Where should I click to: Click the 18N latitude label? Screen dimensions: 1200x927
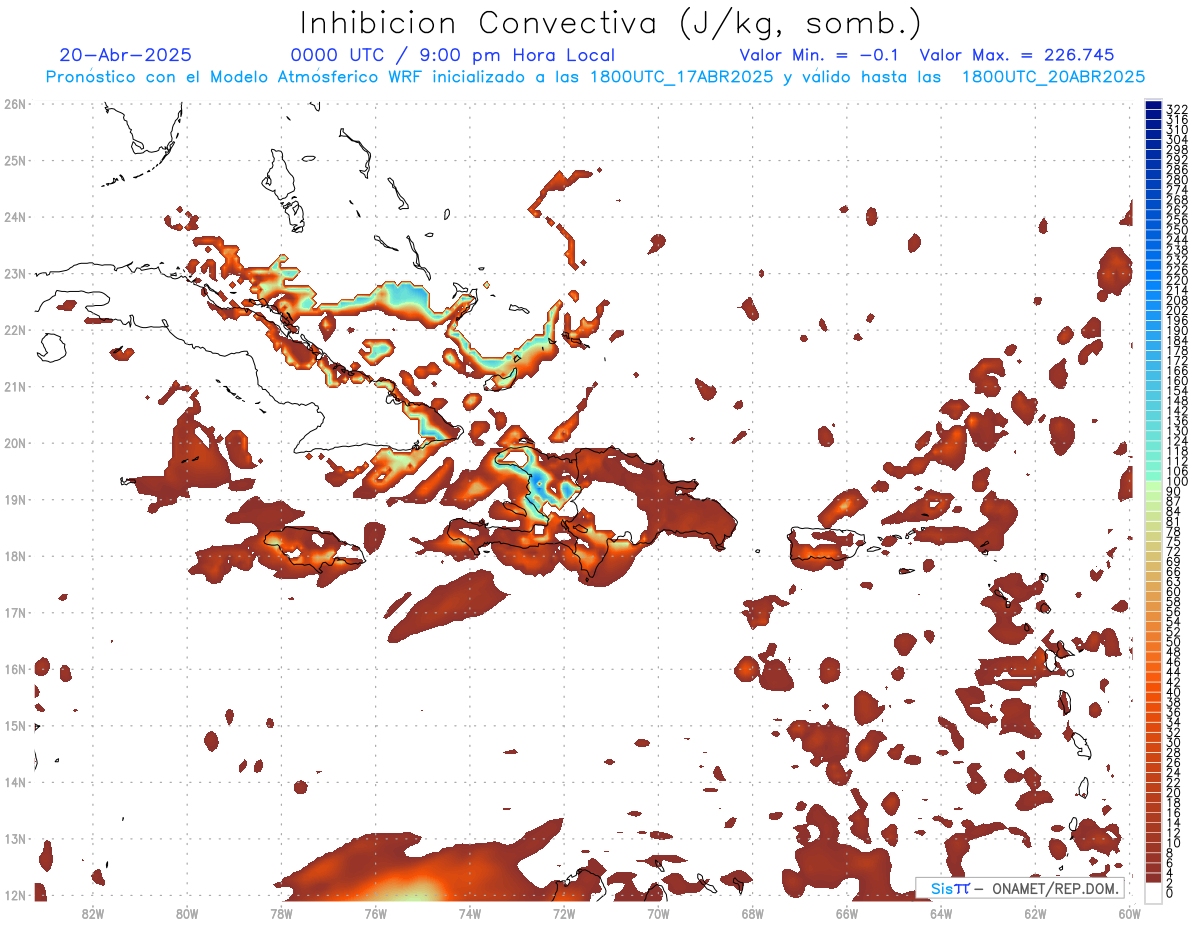tap(15, 555)
